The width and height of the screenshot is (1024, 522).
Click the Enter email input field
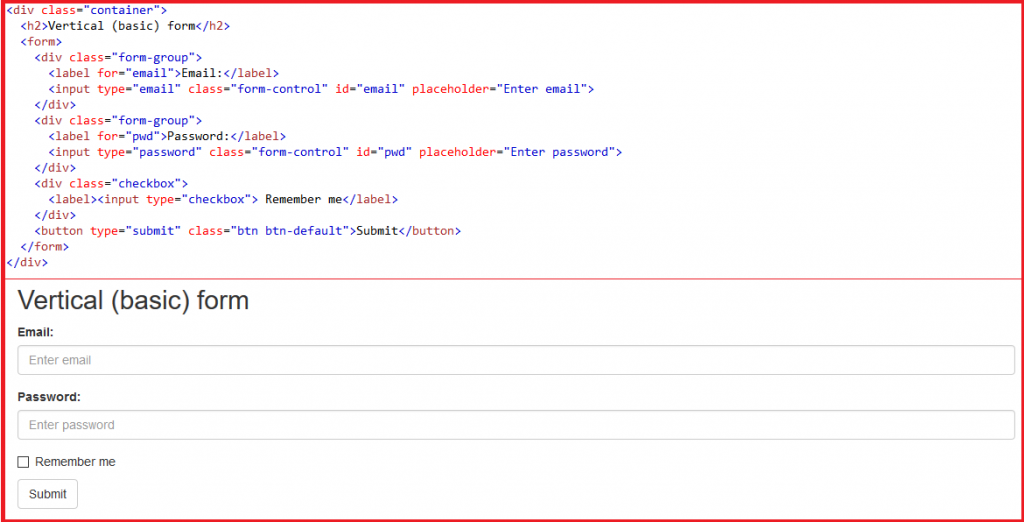coord(516,360)
